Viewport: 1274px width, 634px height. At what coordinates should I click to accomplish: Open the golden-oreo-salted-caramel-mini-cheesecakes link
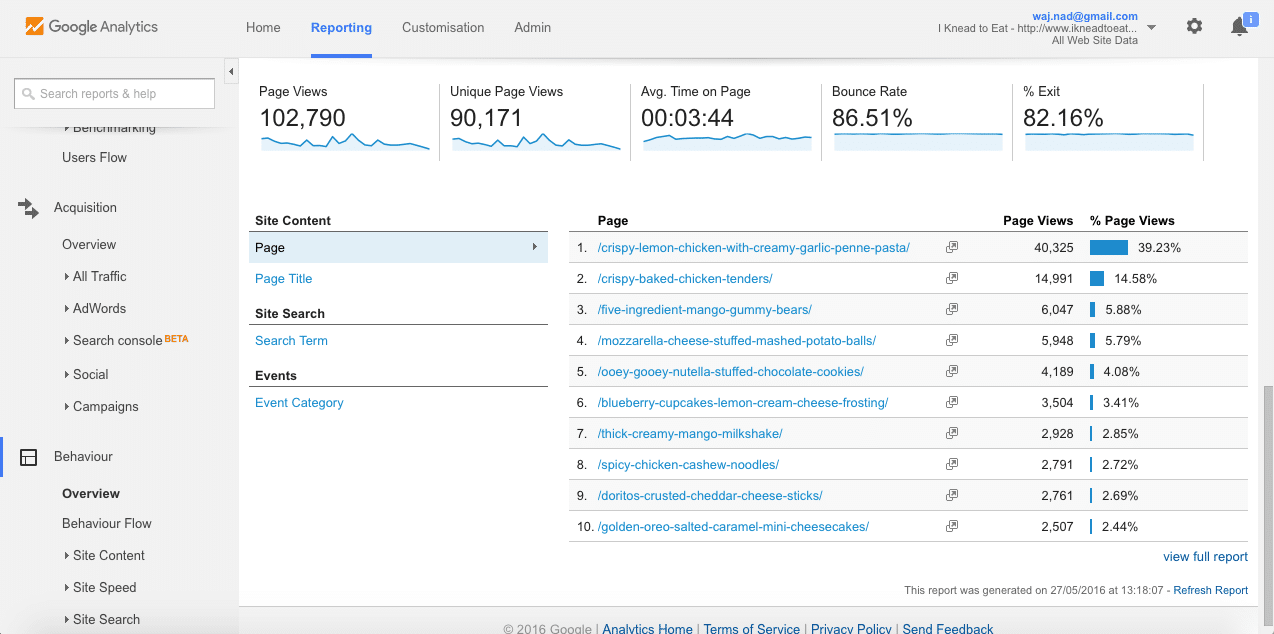coord(733,526)
